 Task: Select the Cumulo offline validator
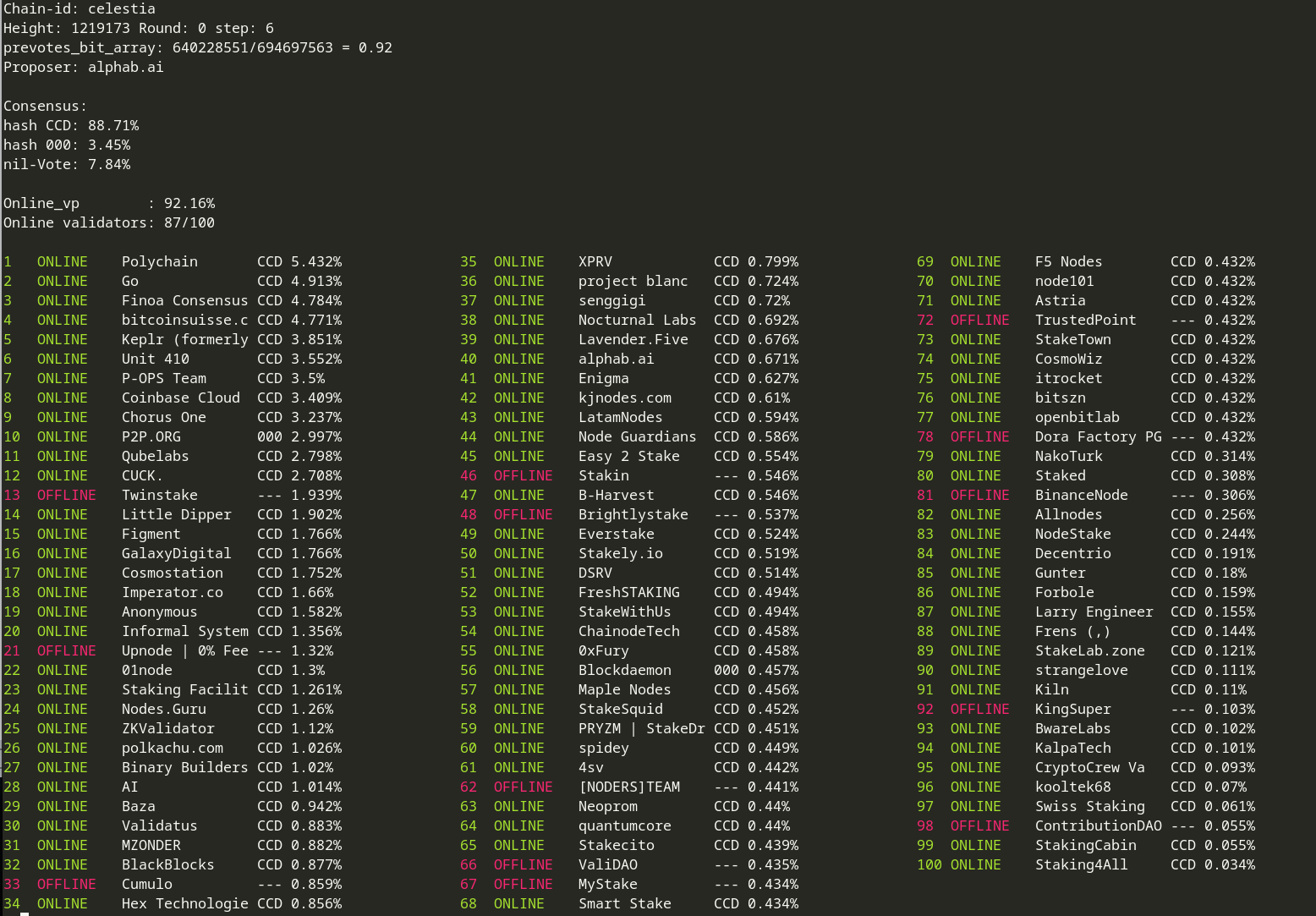(147, 884)
